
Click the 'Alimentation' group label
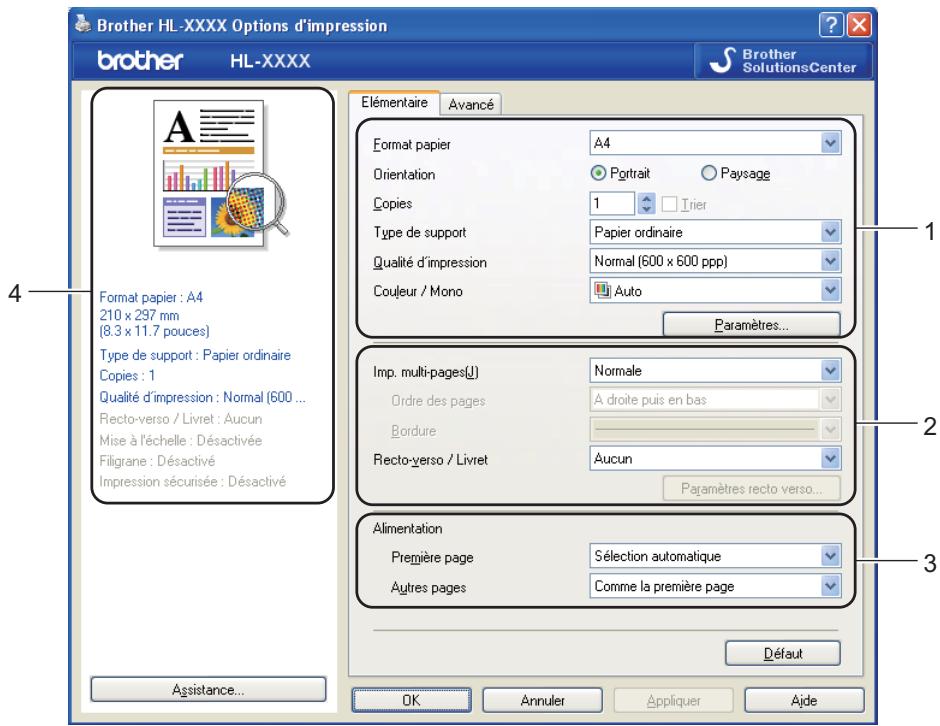coord(408,528)
